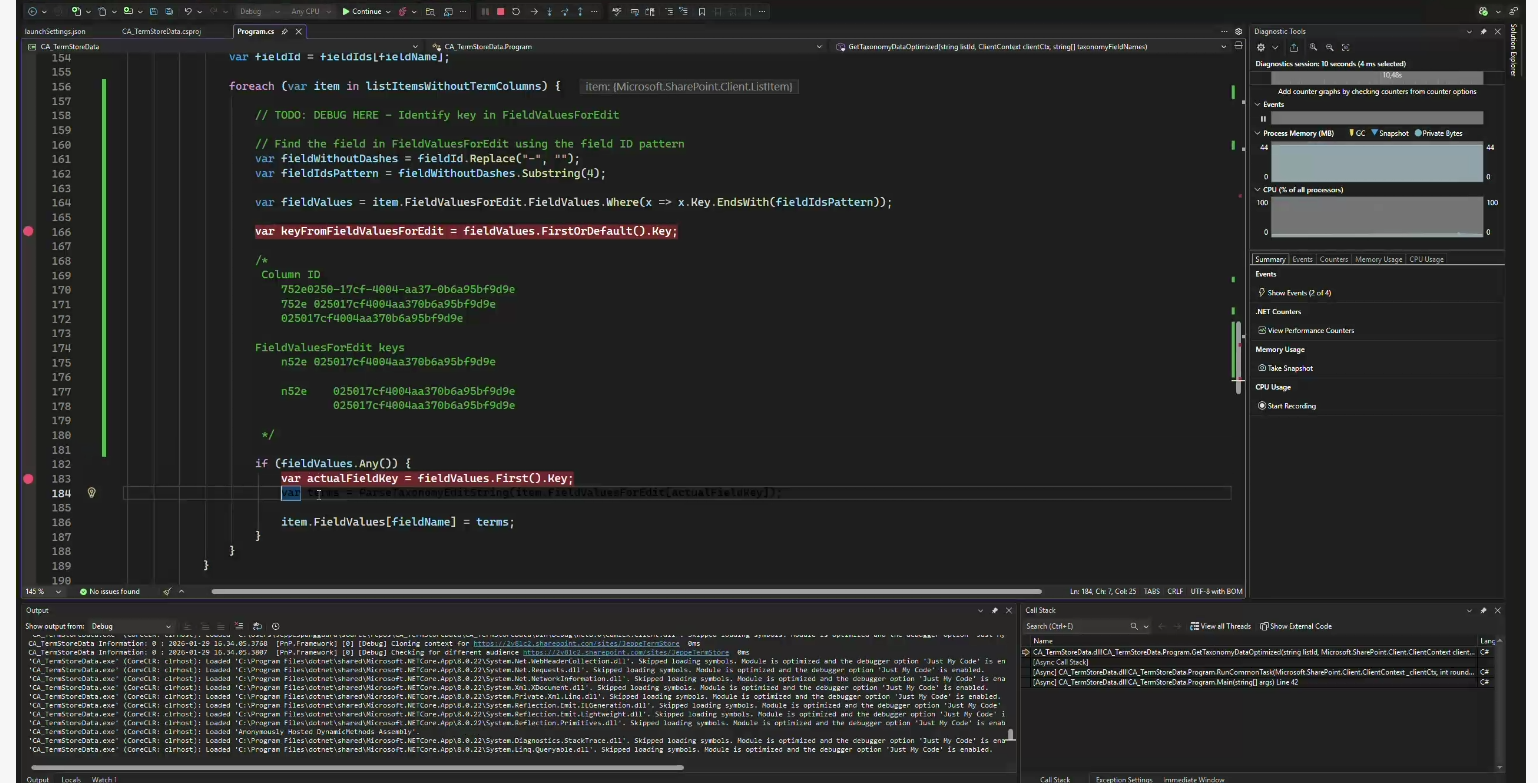Click the Continue debugging button
Image resolution: width=1538 pixels, height=783 pixels.
[361, 12]
